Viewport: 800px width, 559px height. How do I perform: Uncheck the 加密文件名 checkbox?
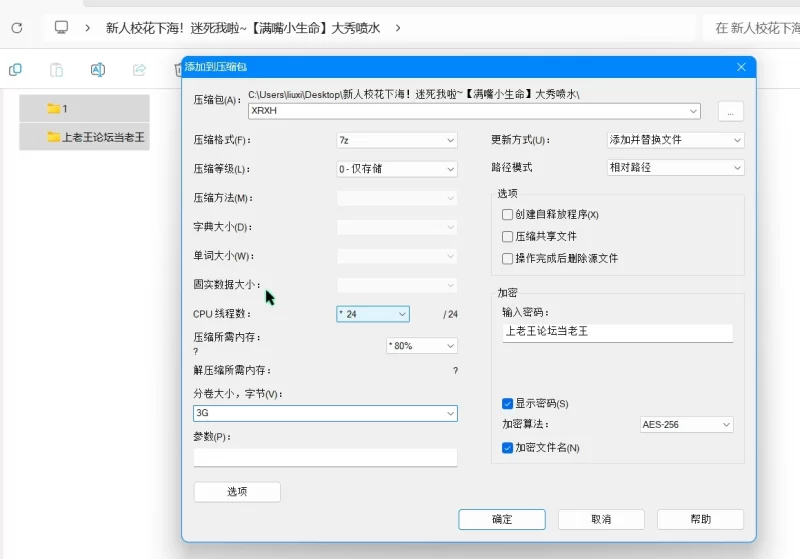pyautogui.click(x=507, y=447)
